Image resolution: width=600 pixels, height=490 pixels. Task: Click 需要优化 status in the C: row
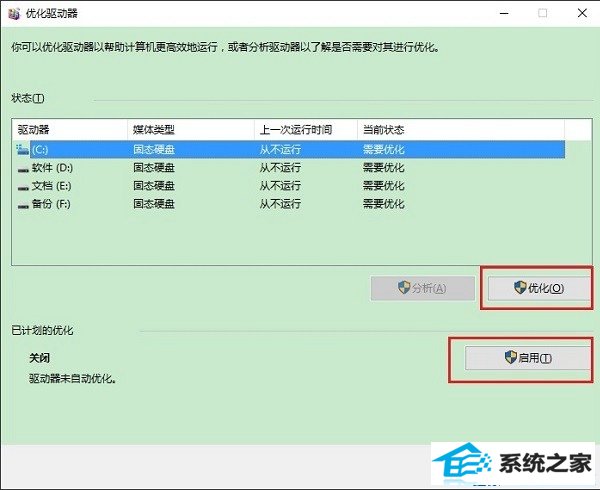click(383, 149)
